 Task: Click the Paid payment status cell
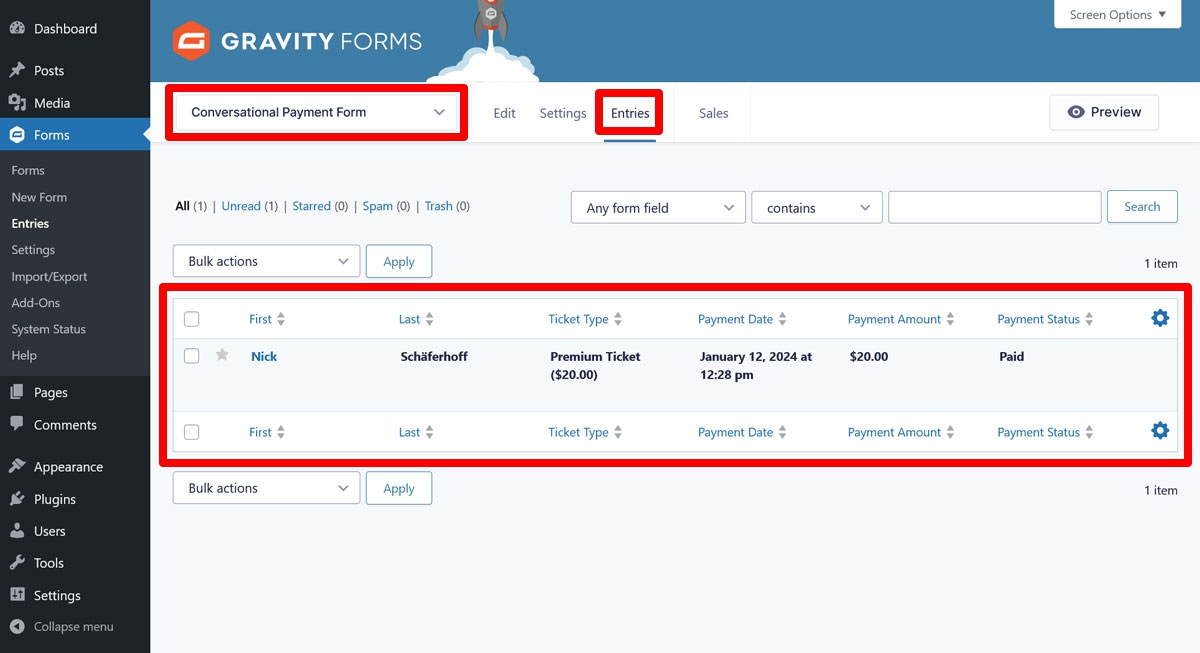point(1012,356)
